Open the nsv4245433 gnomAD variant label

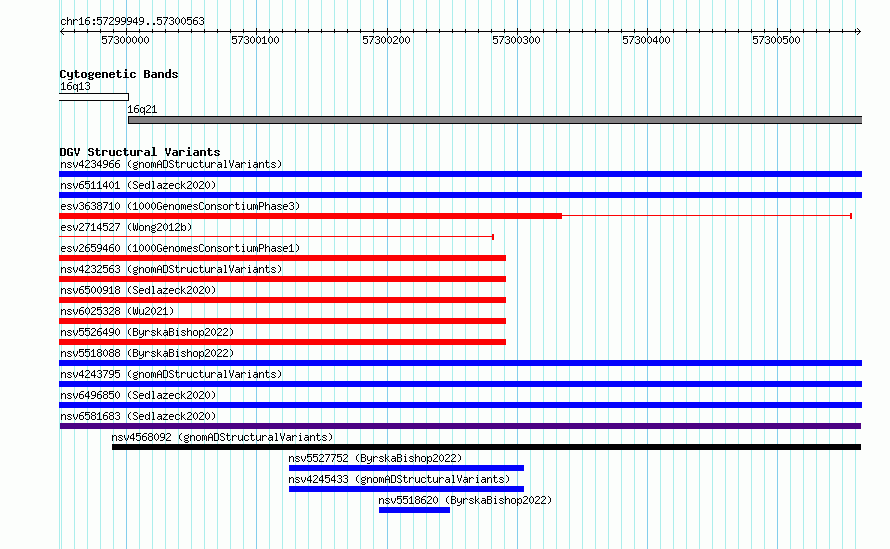pyautogui.click(x=399, y=479)
